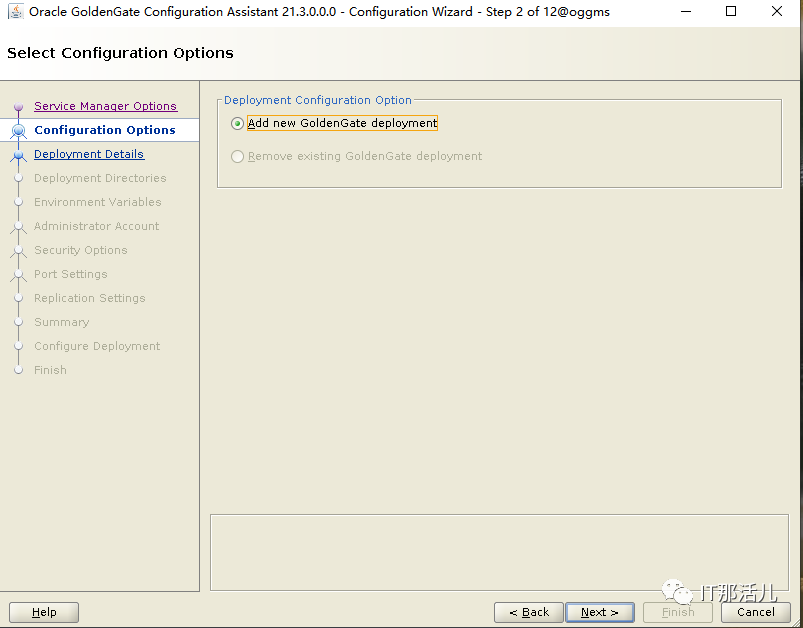
Task: Click step marker beside Configuration Options
Action: click(x=18, y=131)
